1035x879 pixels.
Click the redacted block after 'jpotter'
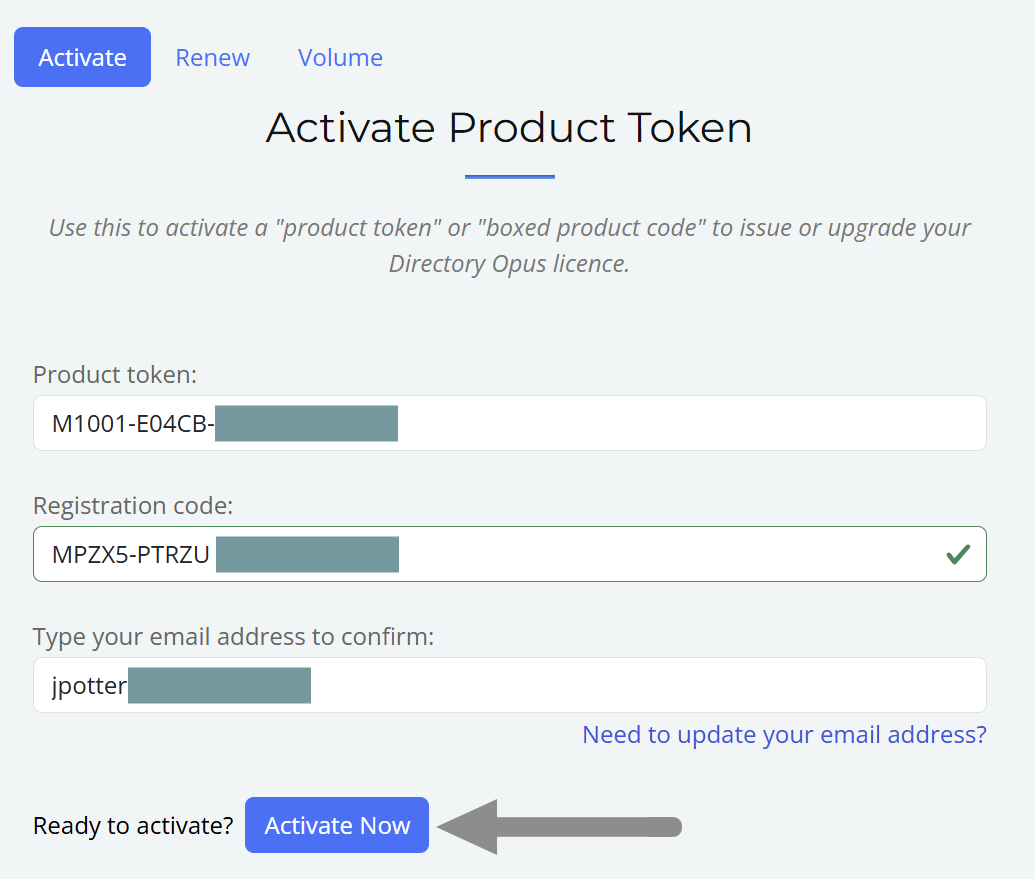(x=219, y=685)
